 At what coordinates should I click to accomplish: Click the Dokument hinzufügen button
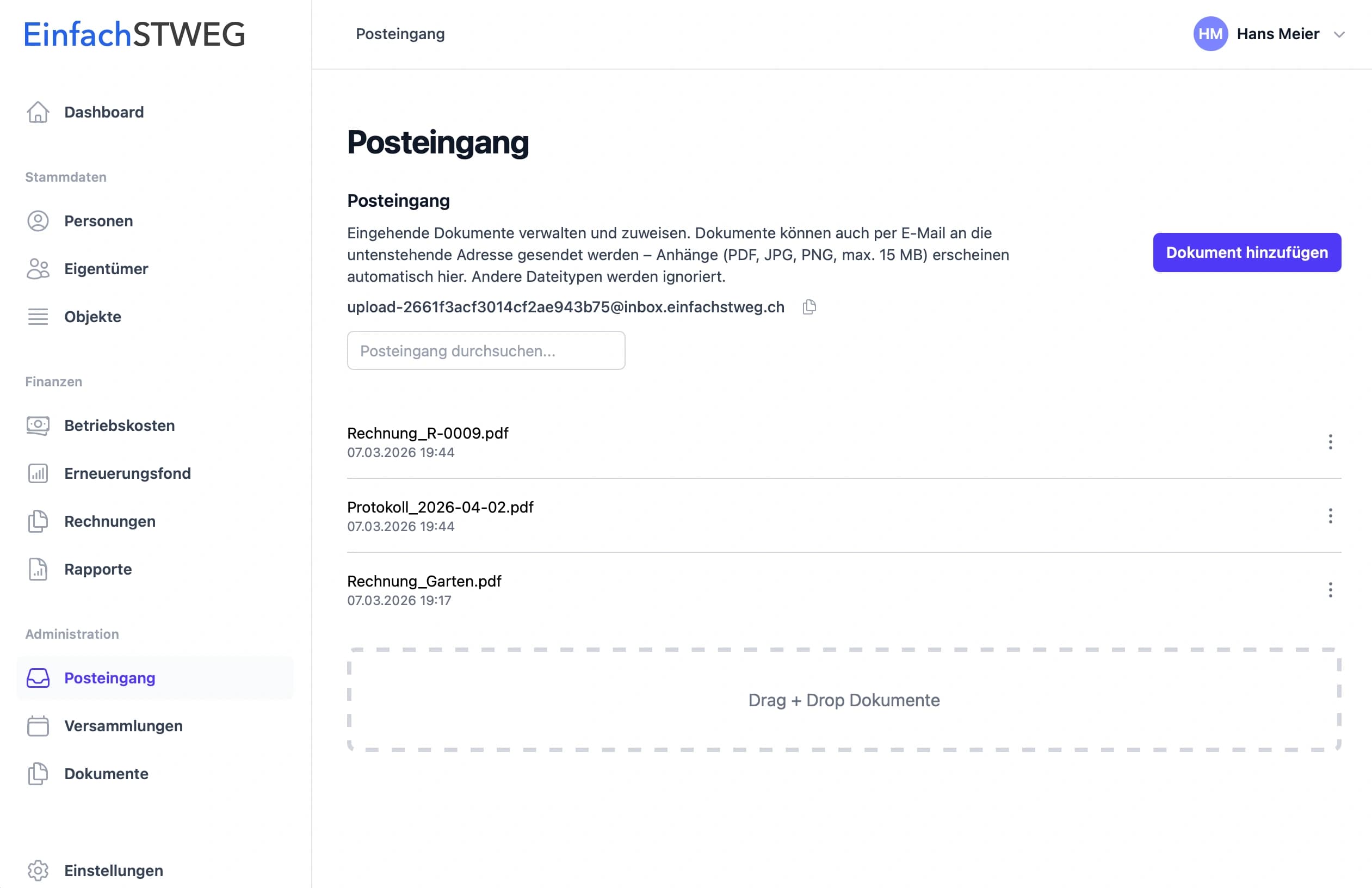1246,252
